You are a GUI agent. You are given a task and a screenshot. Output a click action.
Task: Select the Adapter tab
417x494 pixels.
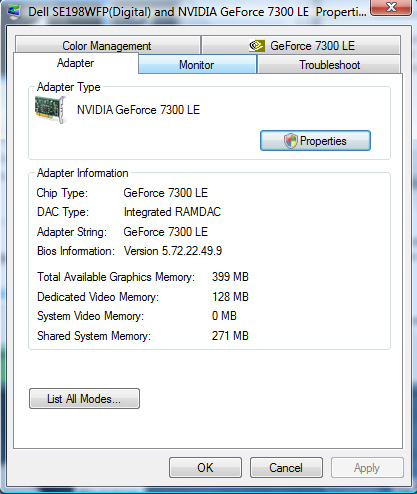pos(76,63)
